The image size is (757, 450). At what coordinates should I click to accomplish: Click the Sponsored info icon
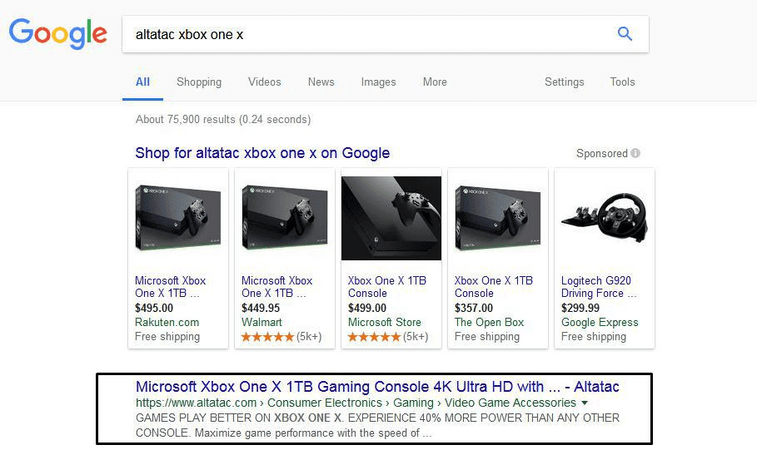point(635,154)
